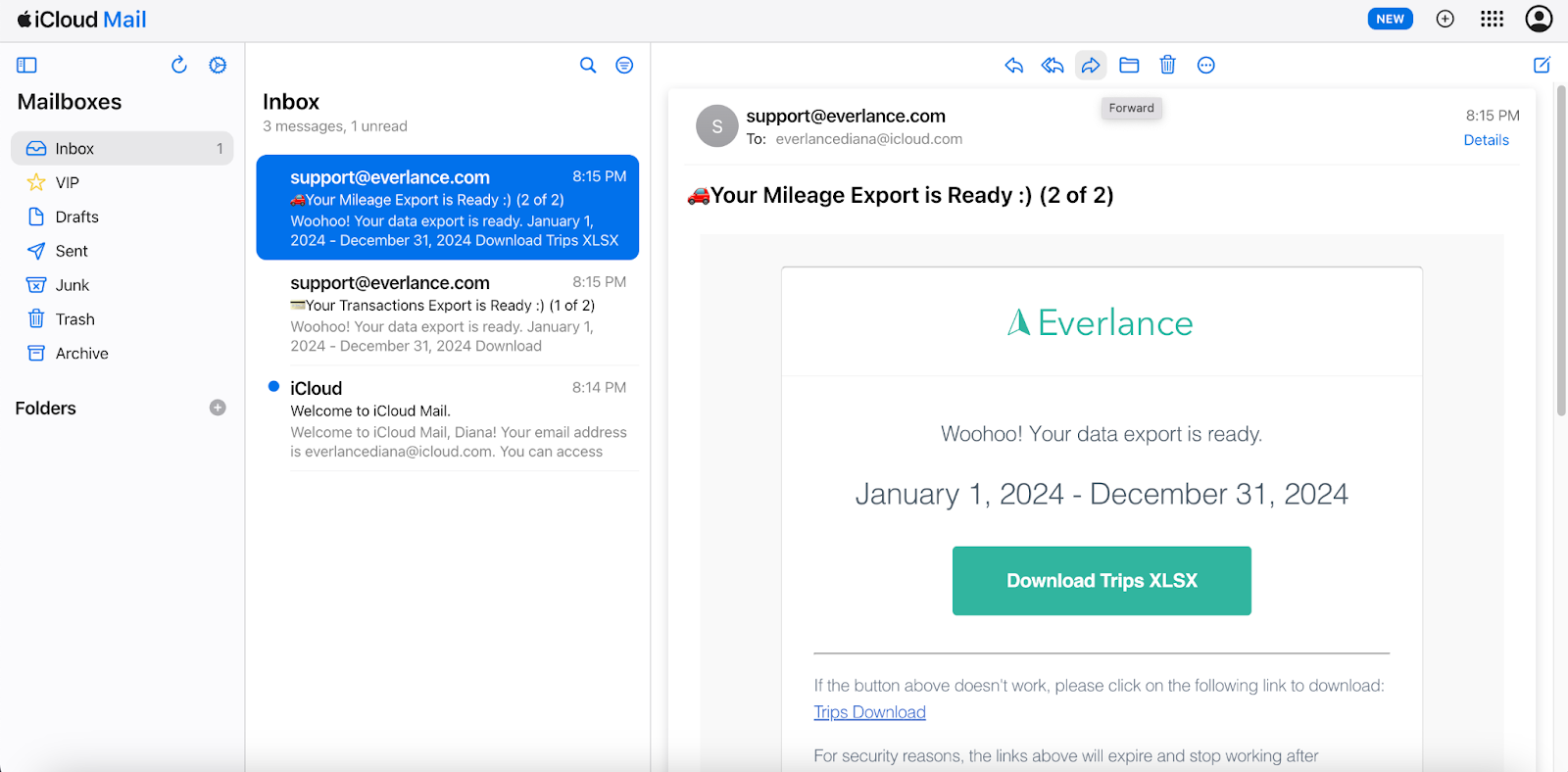Open the plus create menu in header

(1445, 19)
